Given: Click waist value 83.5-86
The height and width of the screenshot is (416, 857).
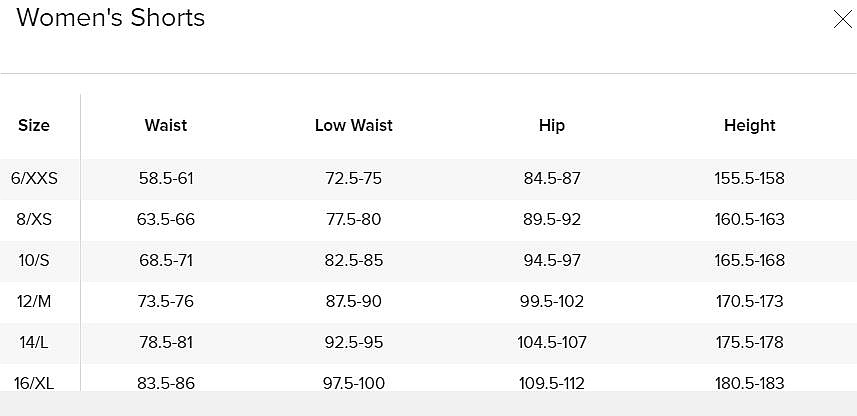Looking at the screenshot, I should click(166, 382).
